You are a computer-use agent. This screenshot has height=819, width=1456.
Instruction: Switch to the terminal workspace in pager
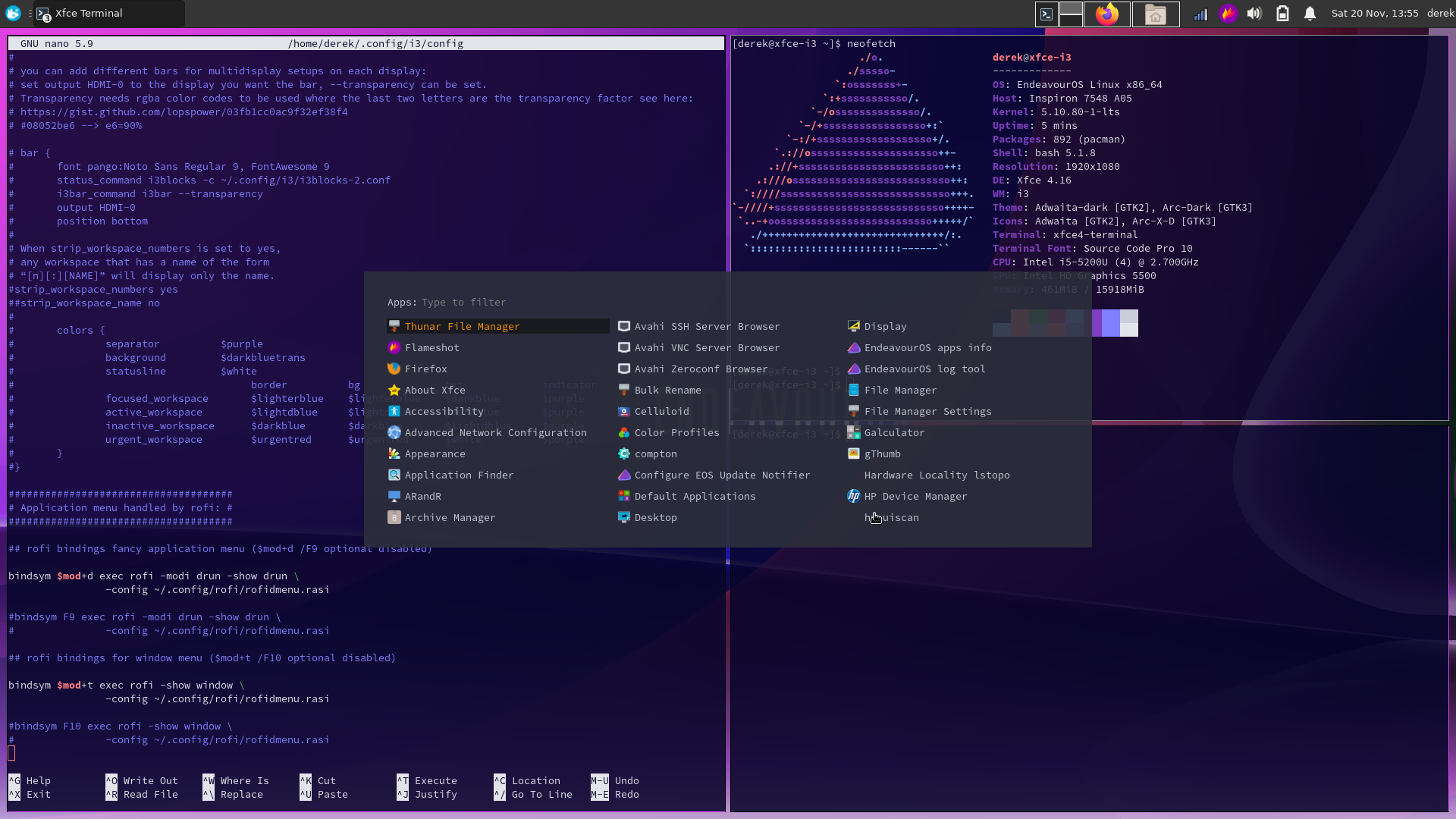coord(1046,14)
